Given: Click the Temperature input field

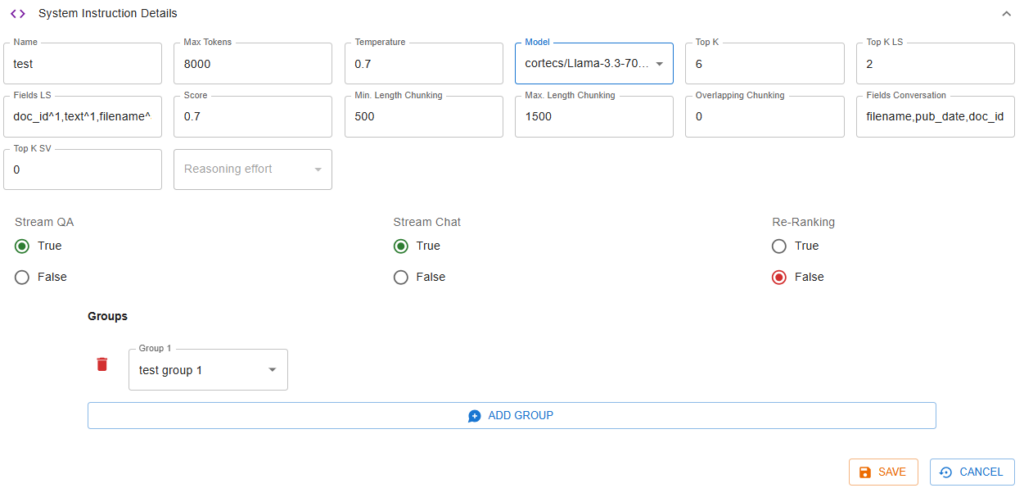Looking at the screenshot, I should pos(424,64).
